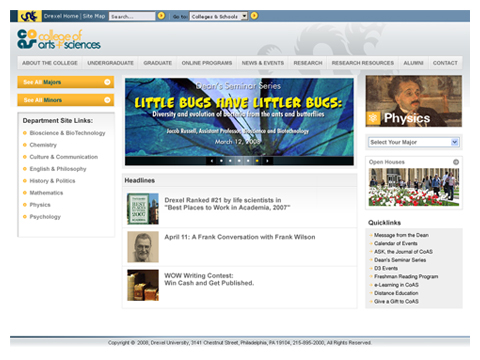Click the search input field
This screenshot has width=480, height=360.
pyautogui.click(x=132, y=16)
